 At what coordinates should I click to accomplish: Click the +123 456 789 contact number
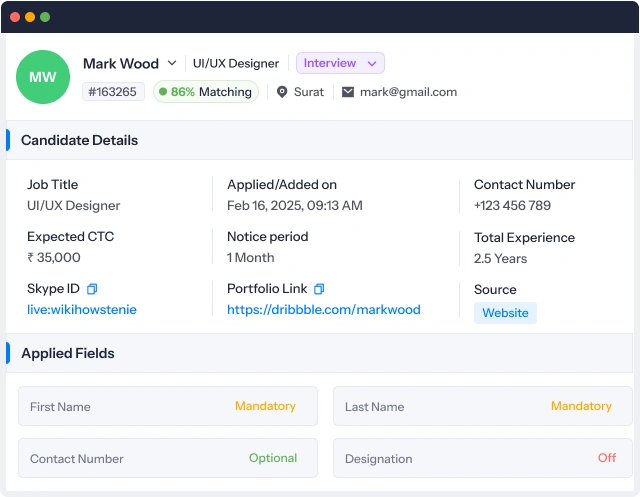[512, 205]
